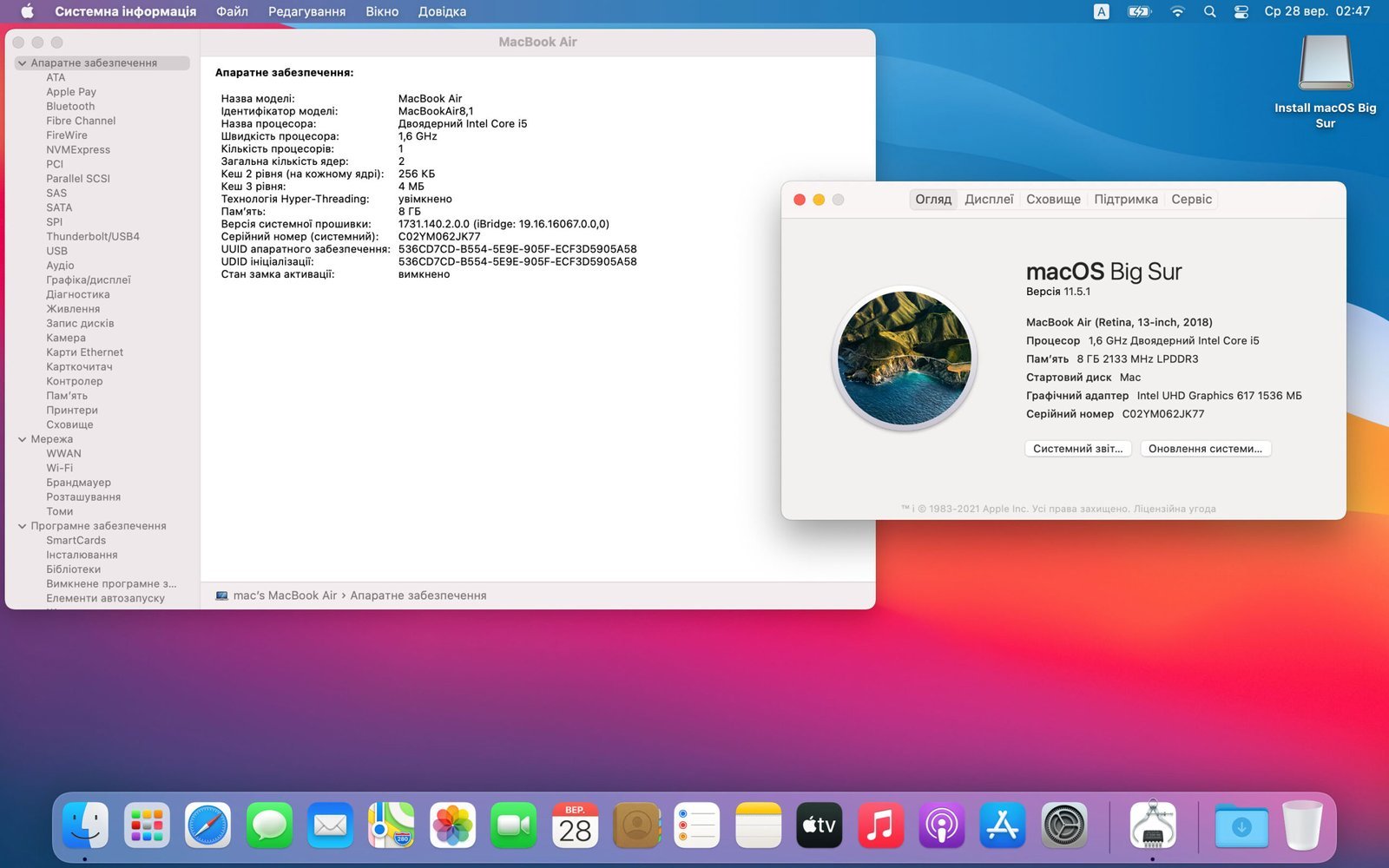
Task: Open Trash in the Dock
Action: pyautogui.click(x=1302, y=825)
